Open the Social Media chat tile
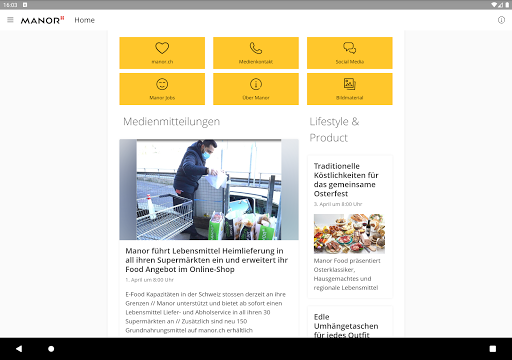Image resolution: width=512 pixels, height=360 pixels. 350,53
